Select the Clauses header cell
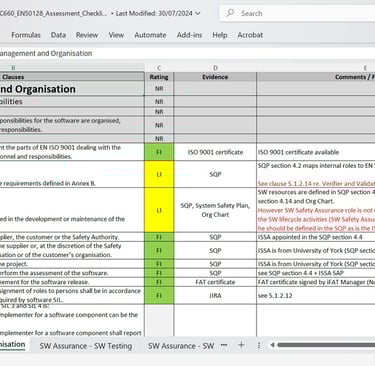 pyautogui.click(x=72, y=77)
